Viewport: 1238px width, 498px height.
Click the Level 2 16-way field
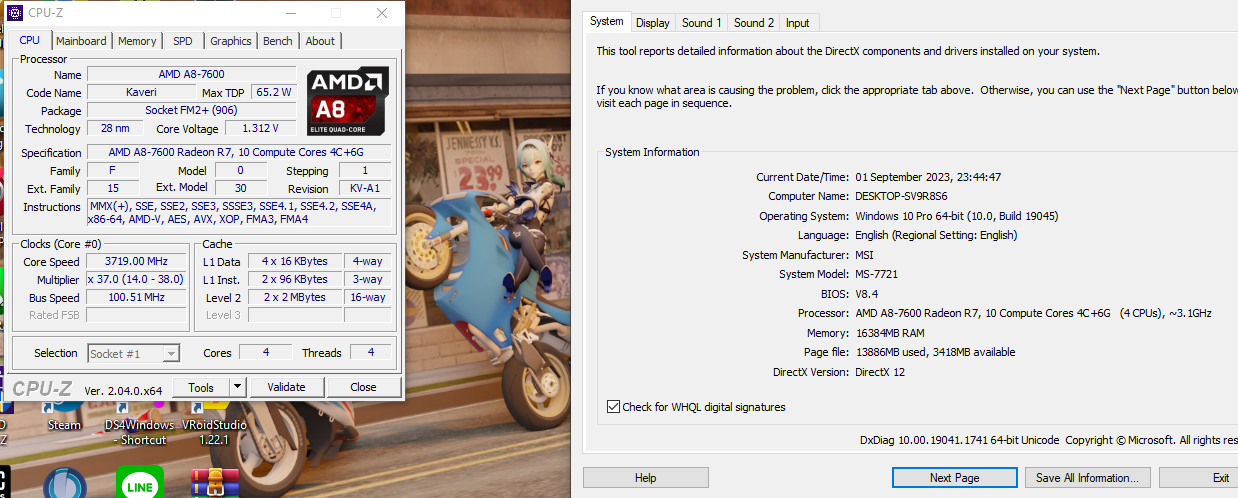pyautogui.click(x=367, y=298)
